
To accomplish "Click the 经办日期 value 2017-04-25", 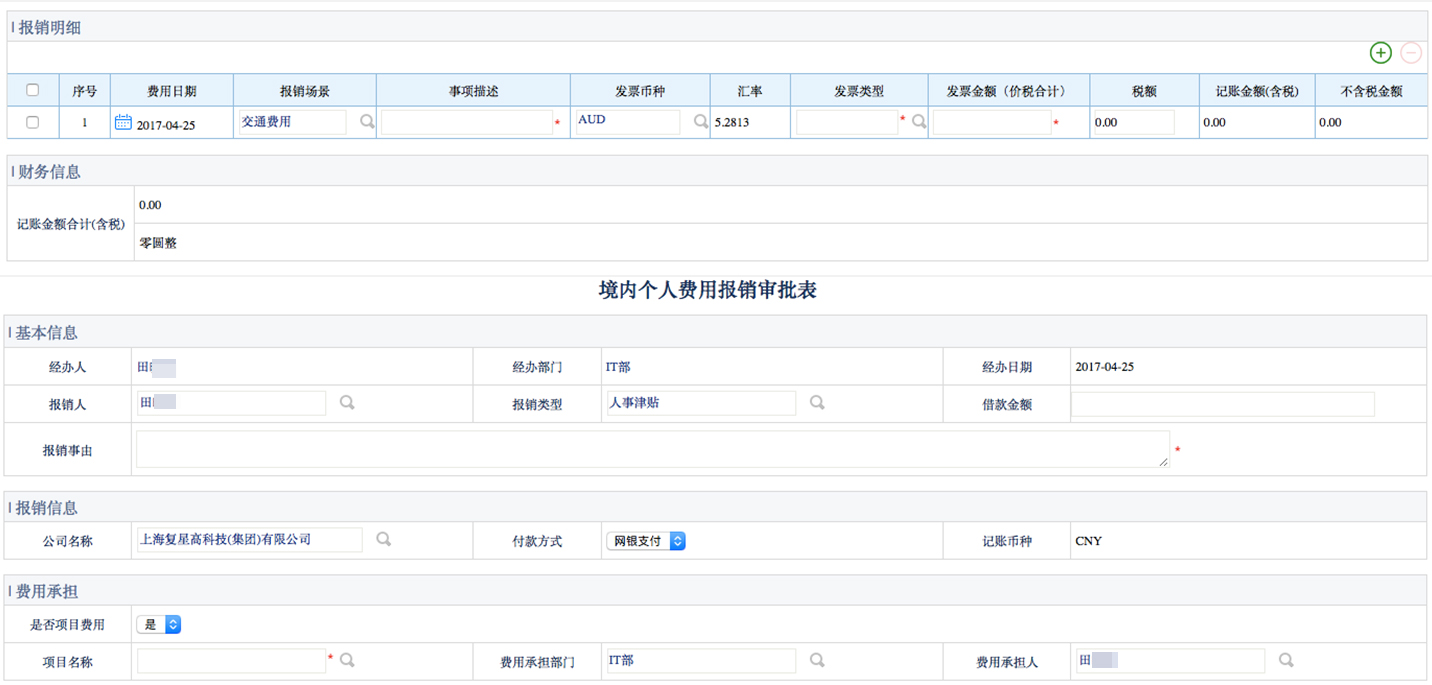I will (x=1105, y=367).
